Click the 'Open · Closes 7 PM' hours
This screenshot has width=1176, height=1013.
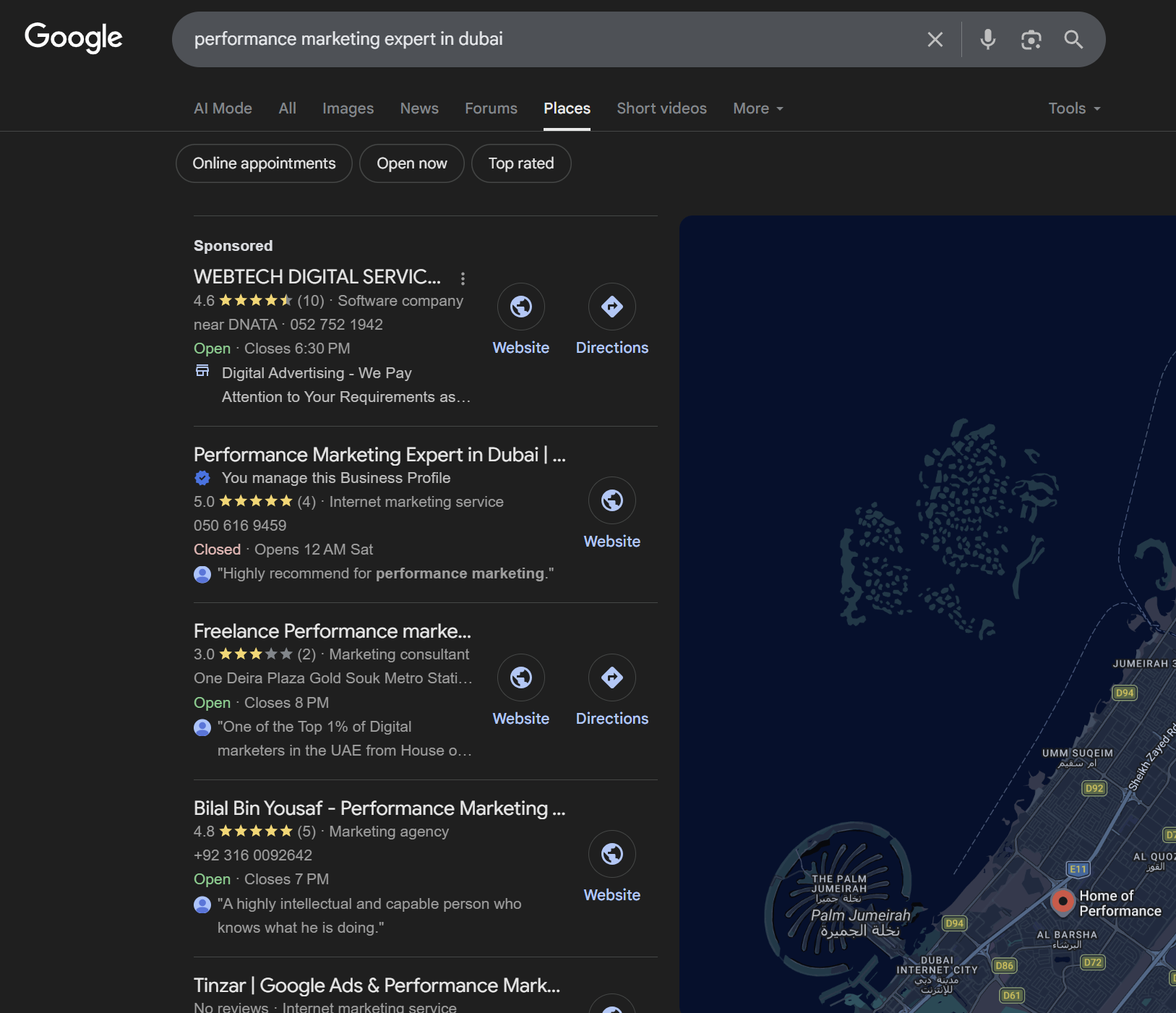(x=261, y=879)
